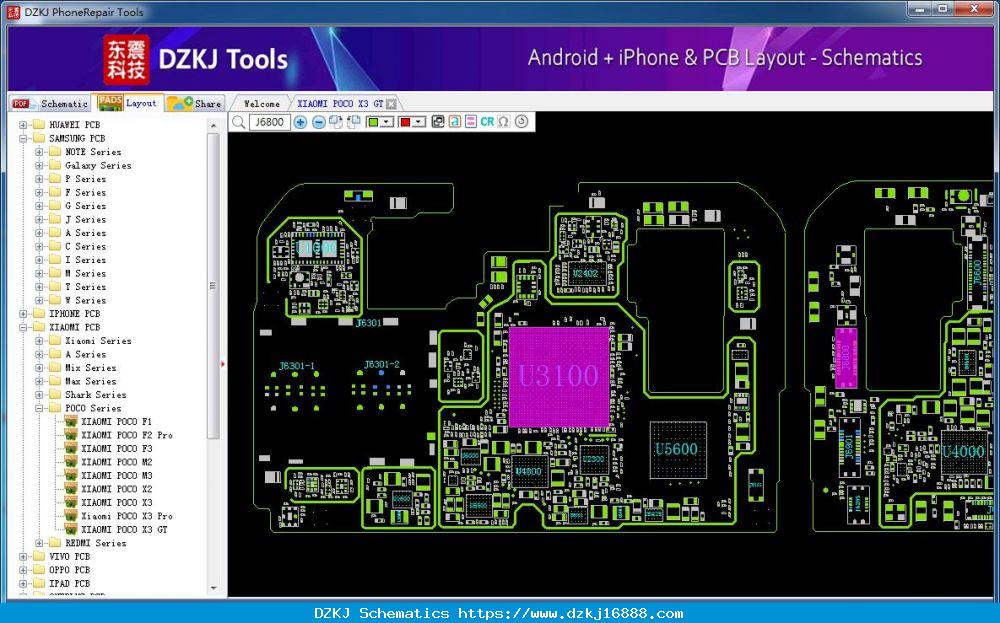Image resolution: width=1000 pixels, height=623 pixels.
Task: Click the green color swatch
Action: coord(373,122)
